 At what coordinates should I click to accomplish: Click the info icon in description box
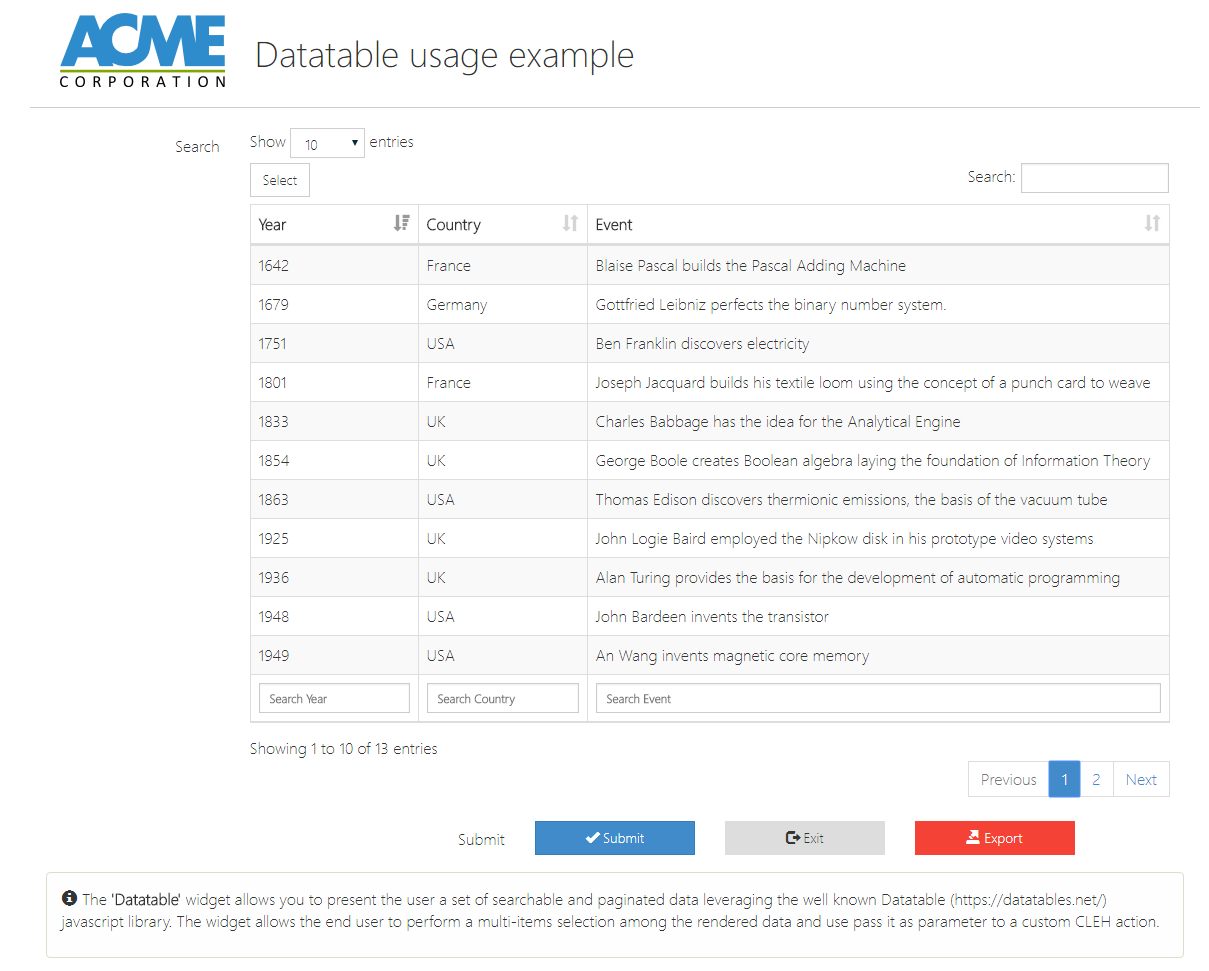tap(69, 898)
